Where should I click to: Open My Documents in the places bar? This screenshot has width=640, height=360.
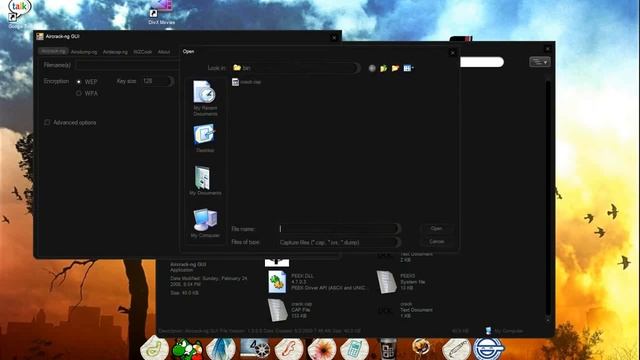205,180
